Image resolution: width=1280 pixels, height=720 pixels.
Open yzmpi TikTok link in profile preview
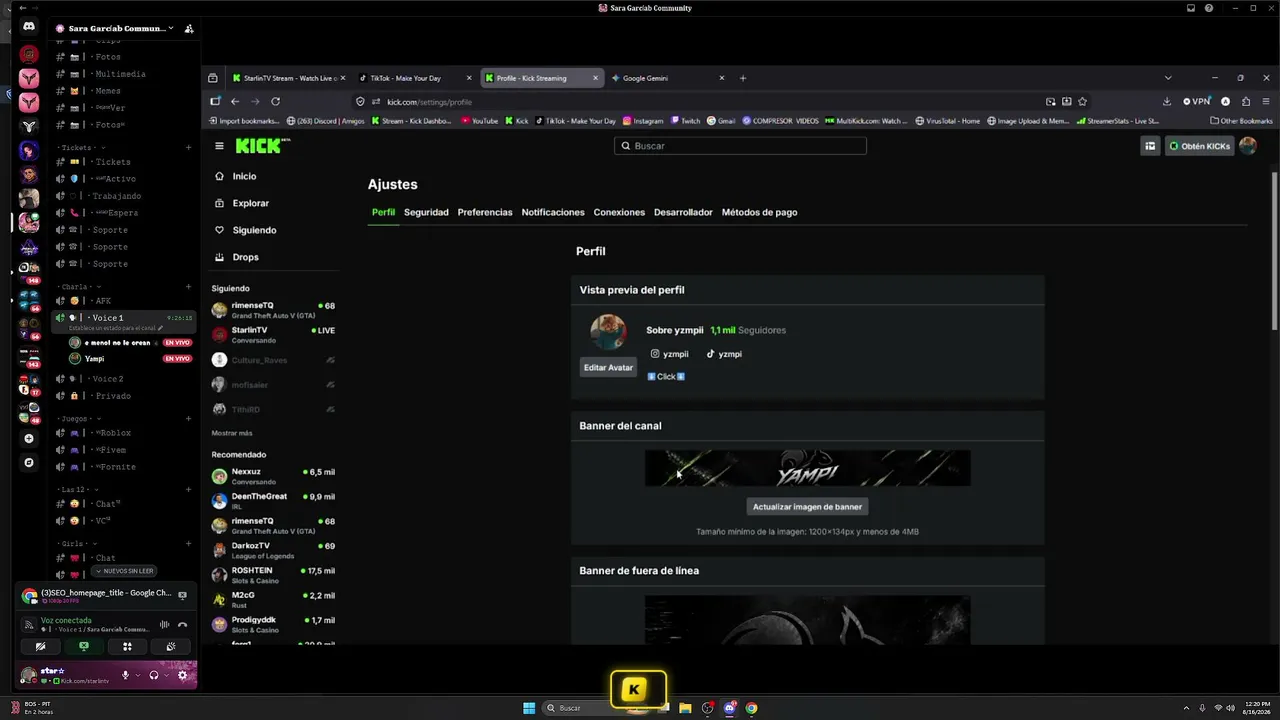tap(724, 354)
